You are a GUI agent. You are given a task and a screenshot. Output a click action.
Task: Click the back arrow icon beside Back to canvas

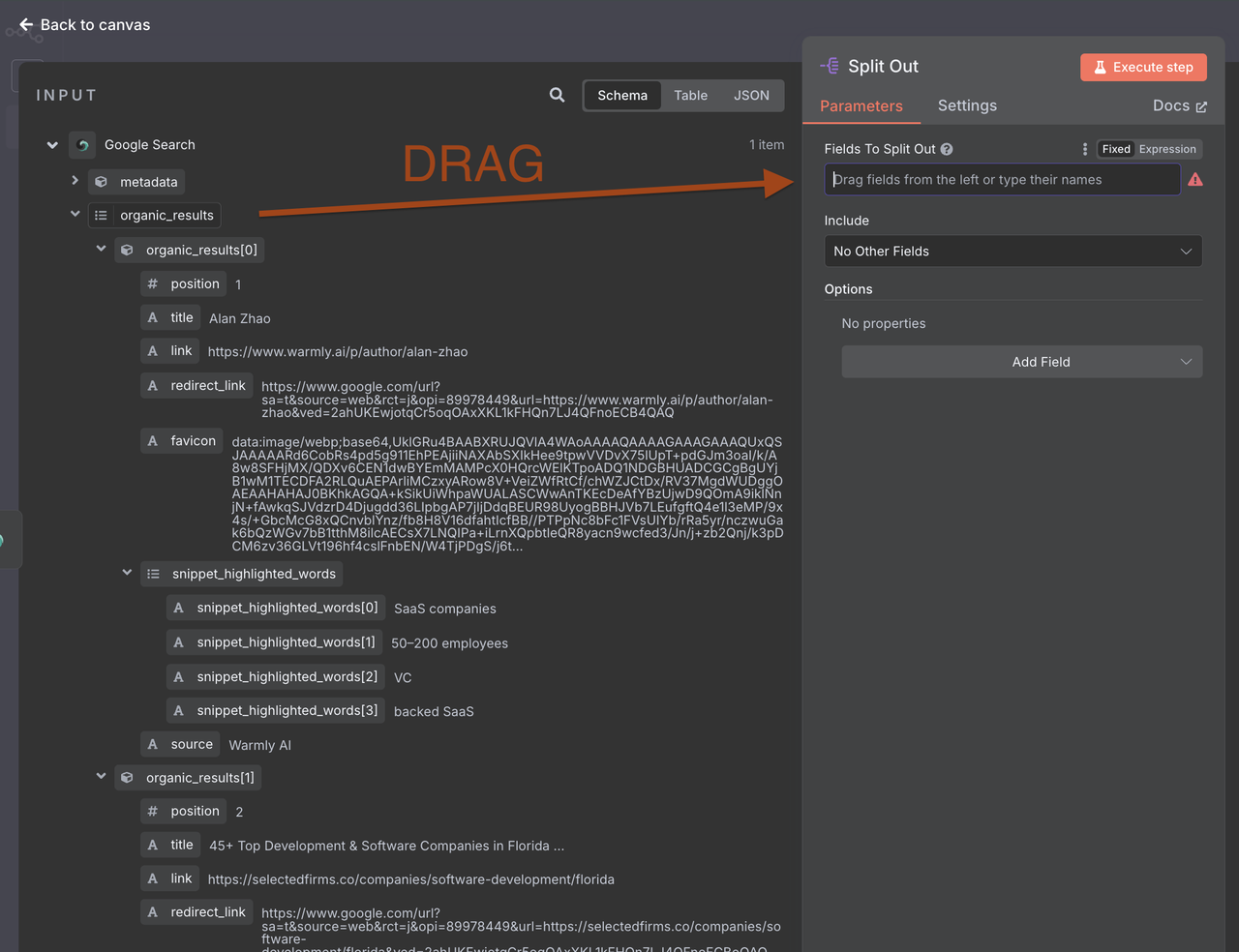point(26,24)
